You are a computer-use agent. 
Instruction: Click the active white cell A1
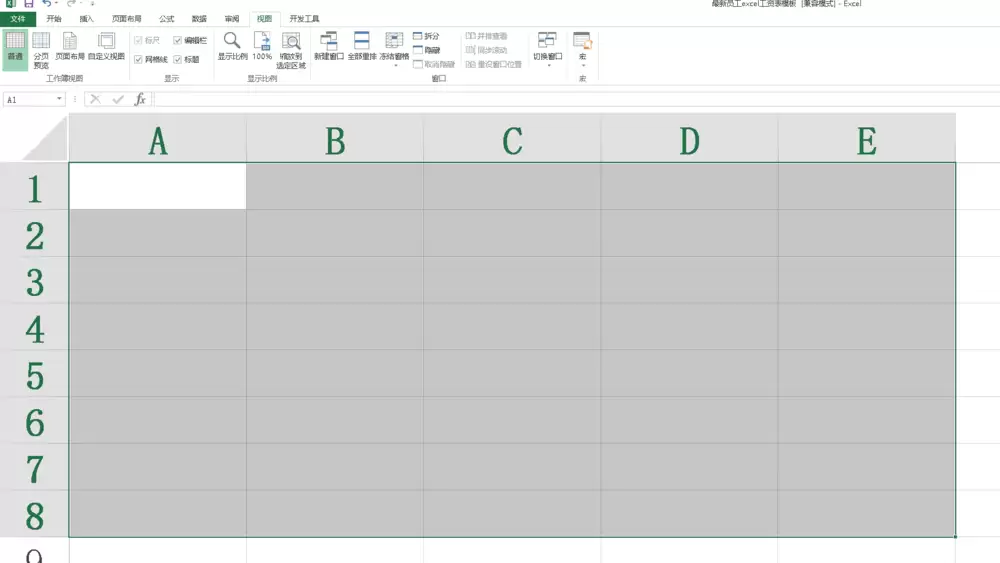click(x=158, y=186)
